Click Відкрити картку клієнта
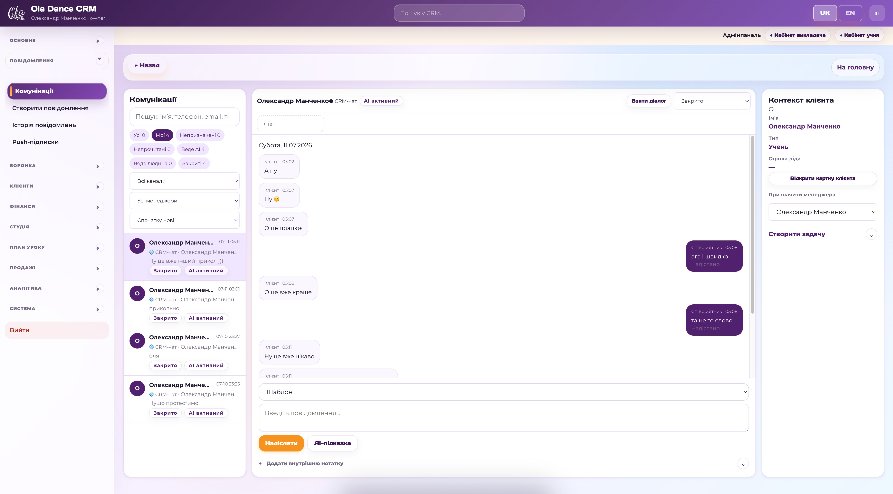893x494 pixels. pyautogui.click(x=822, y=178)
